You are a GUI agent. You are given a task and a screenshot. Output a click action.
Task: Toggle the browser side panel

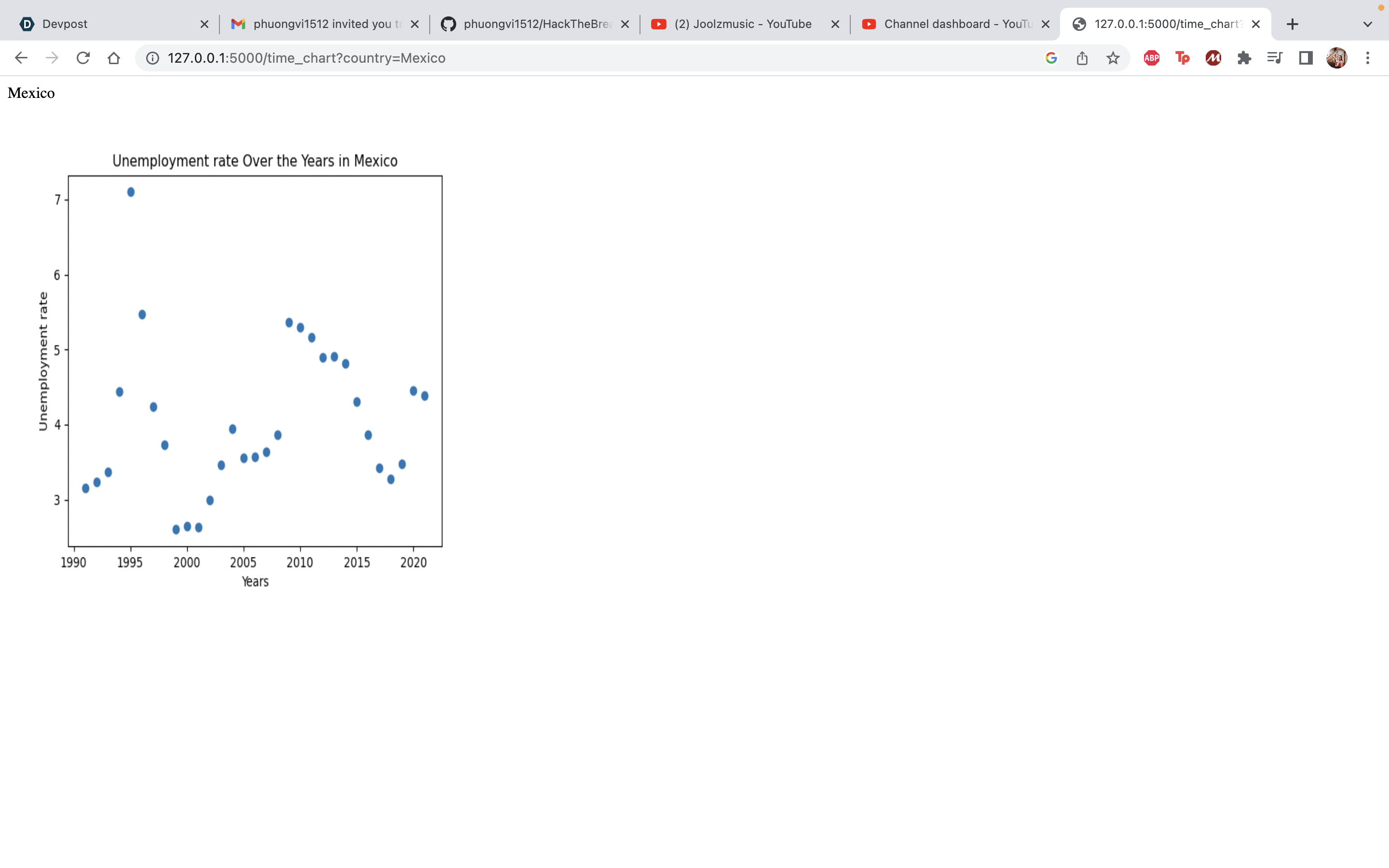click(1306, 58)
